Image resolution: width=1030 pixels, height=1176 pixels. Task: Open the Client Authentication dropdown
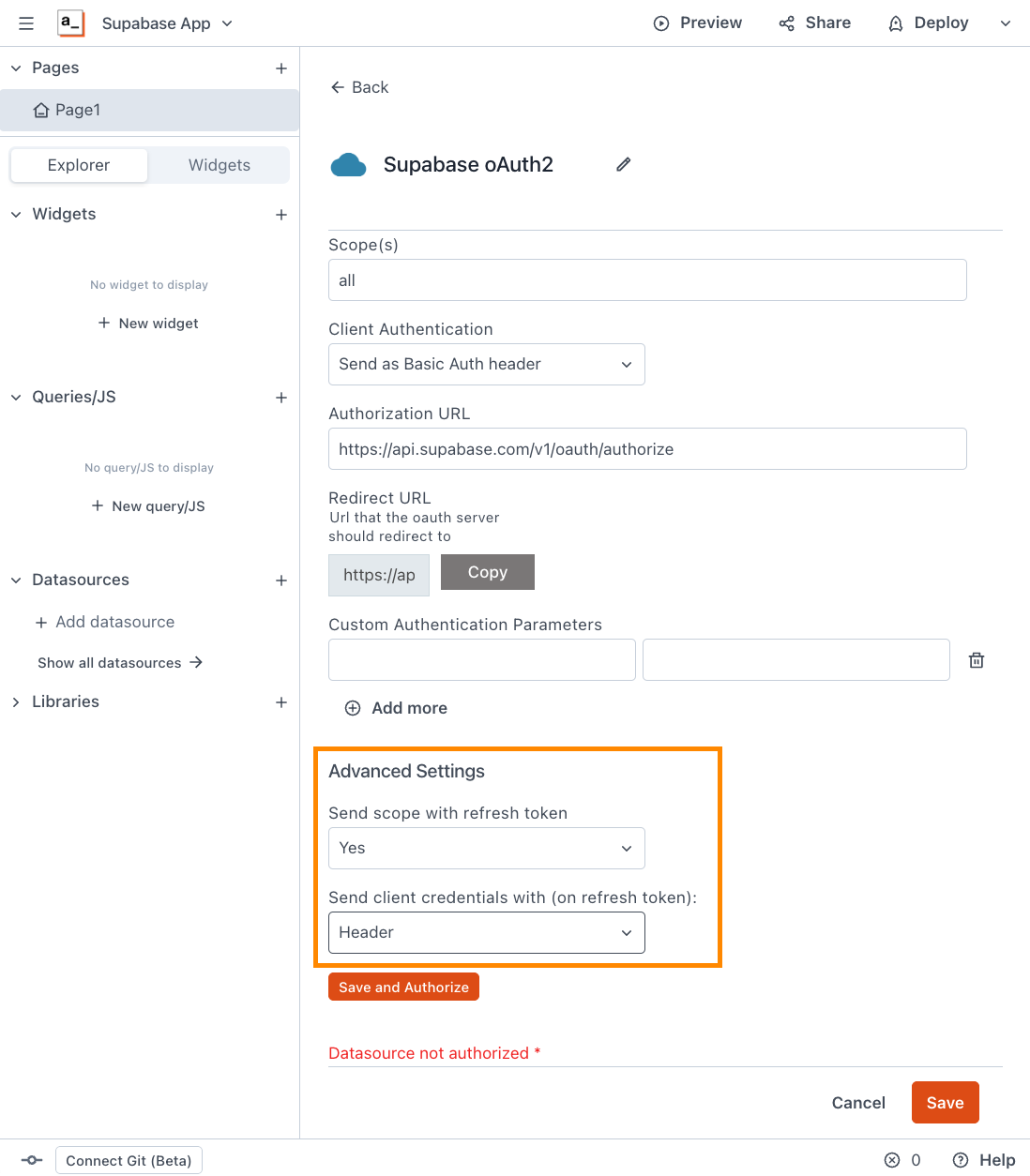[x=486, y=364]
